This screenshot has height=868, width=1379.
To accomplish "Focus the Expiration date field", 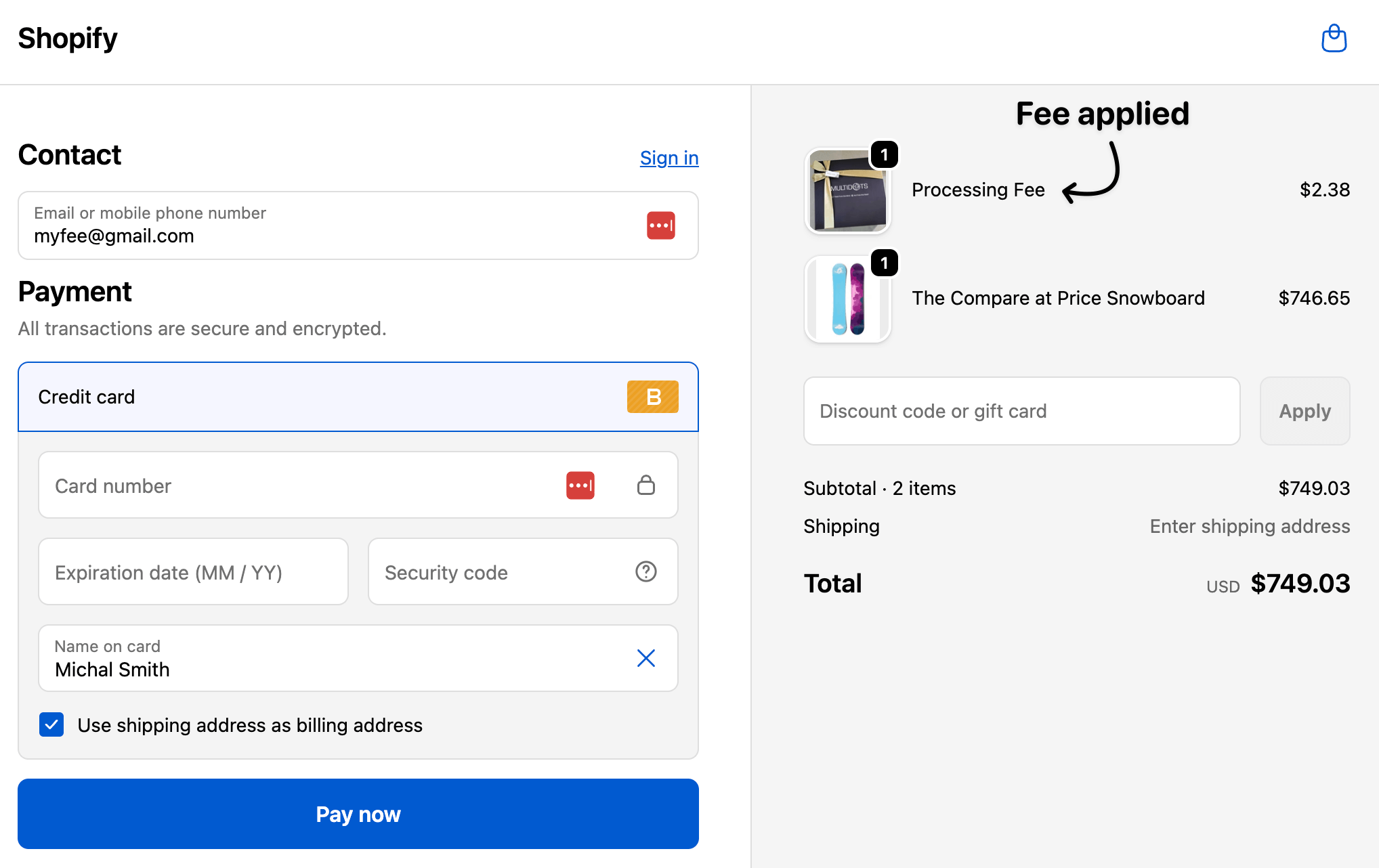I will tap(193, 572).
